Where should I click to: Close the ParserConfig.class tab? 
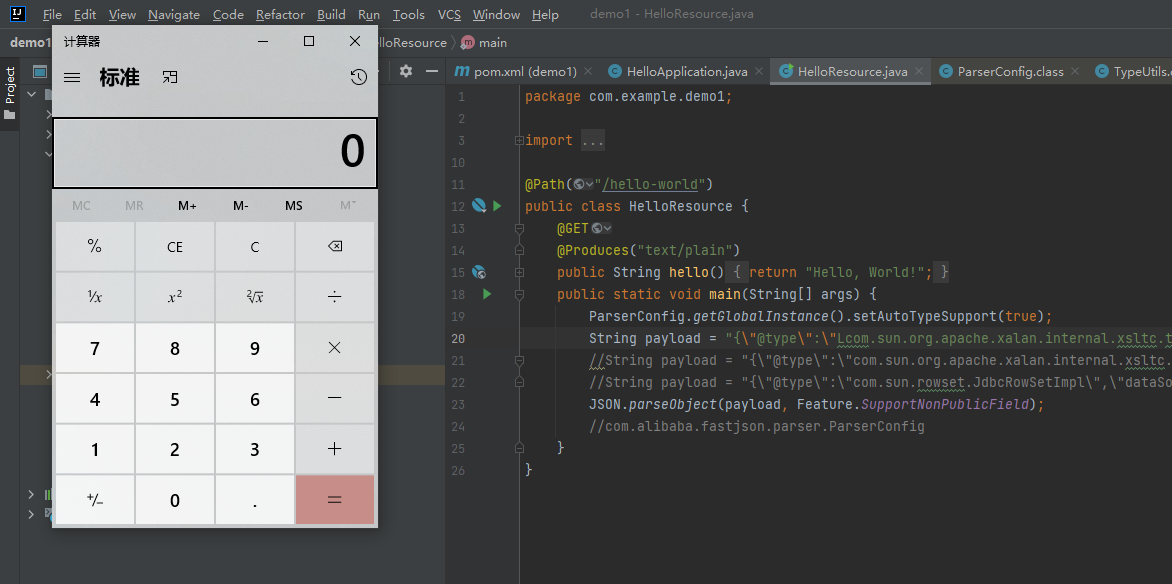(x=1075, y=72)
